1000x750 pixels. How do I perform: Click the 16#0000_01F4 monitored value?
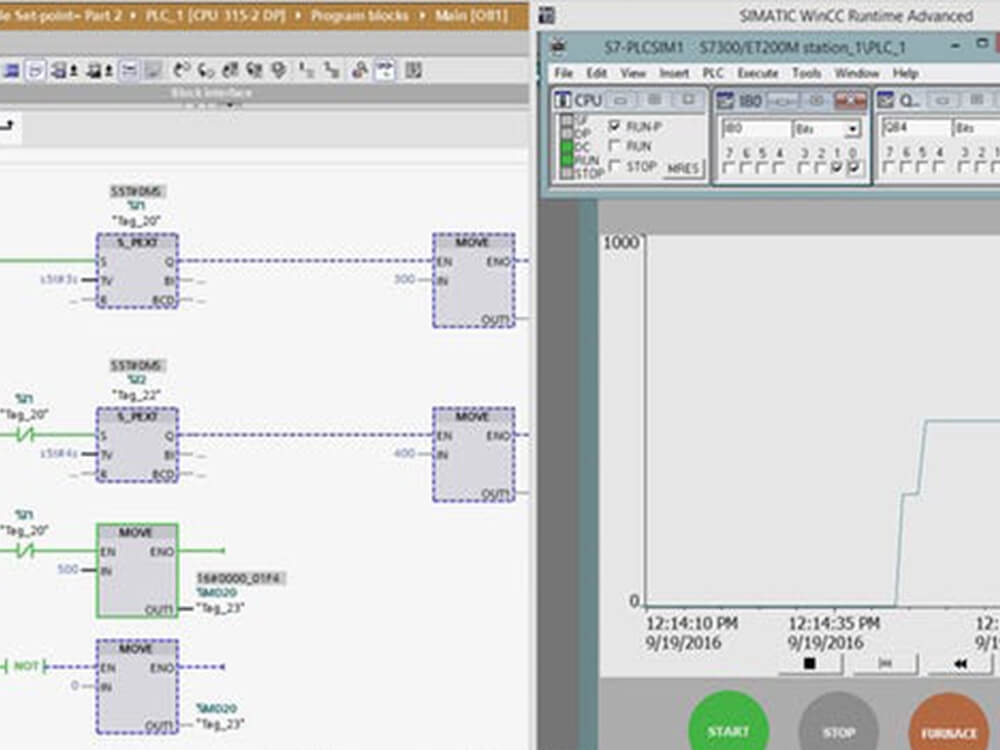(239, 578)
